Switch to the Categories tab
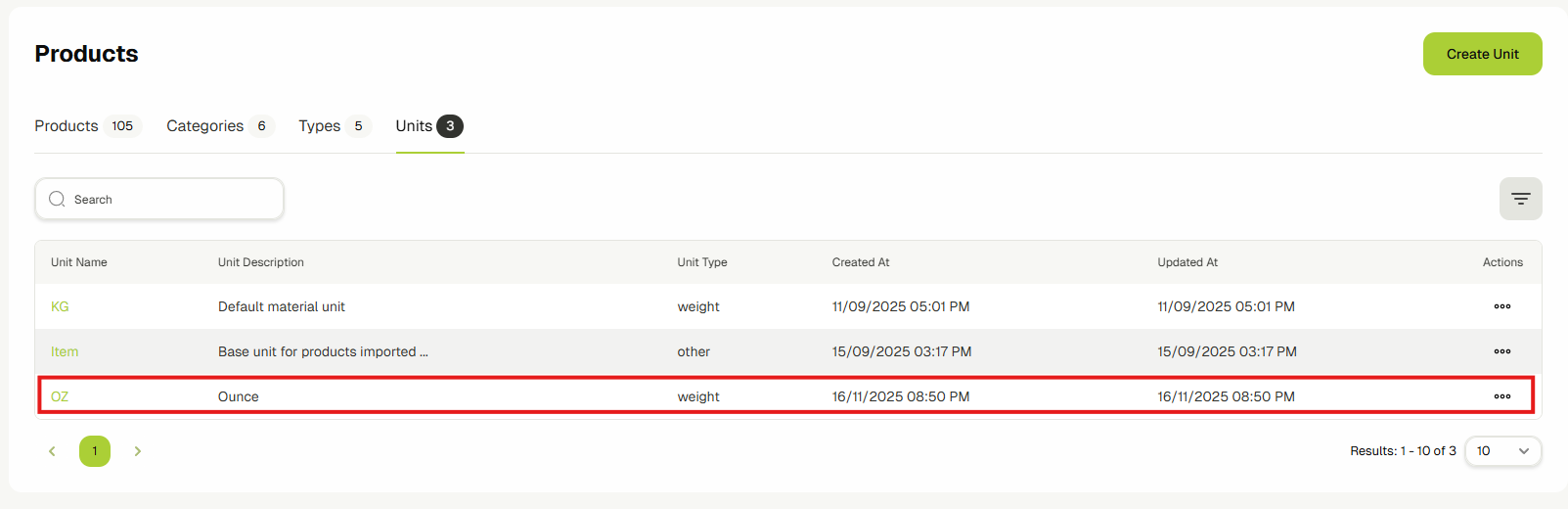The width and height of the screenshot is (1568, 509). tap(205, 126)
